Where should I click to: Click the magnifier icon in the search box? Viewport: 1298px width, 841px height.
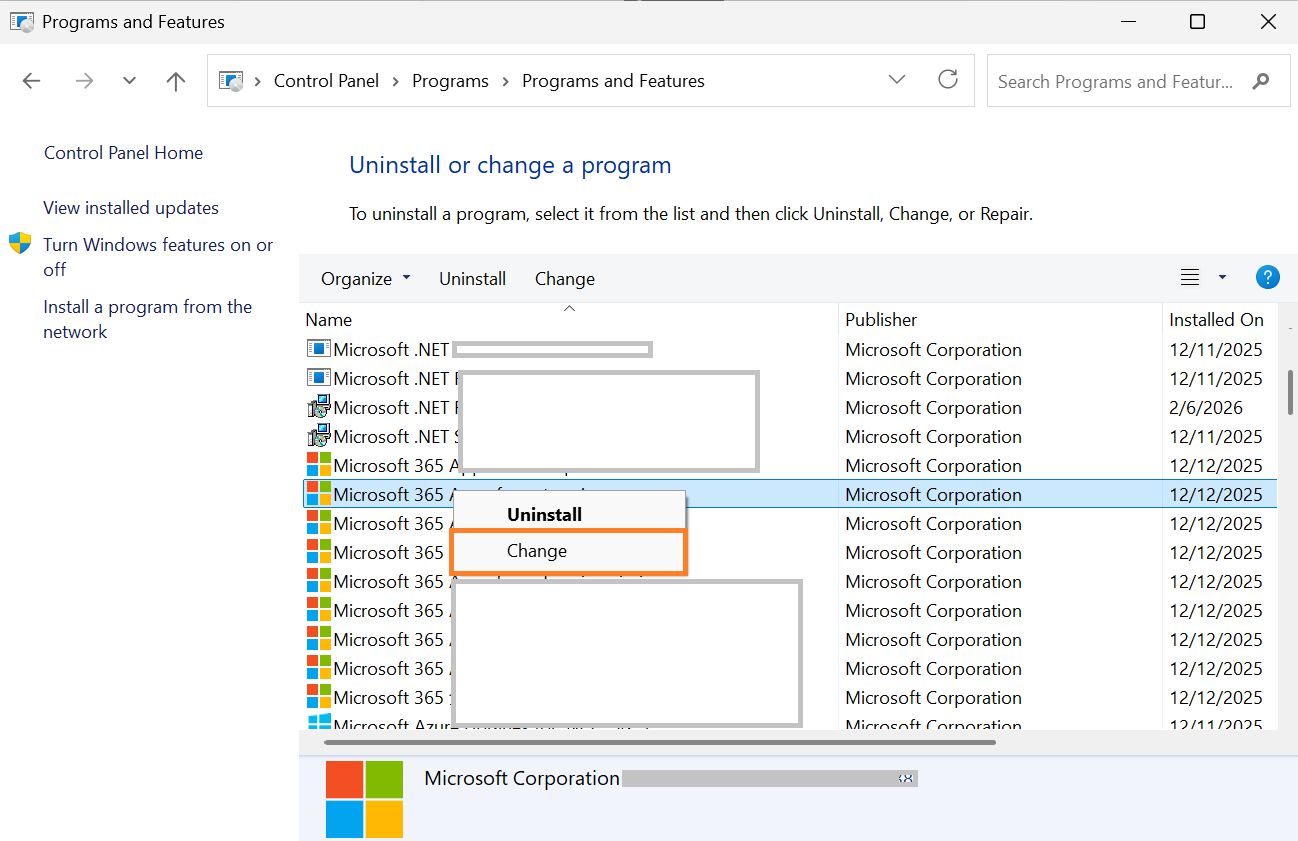click(x=1261, y=82)
